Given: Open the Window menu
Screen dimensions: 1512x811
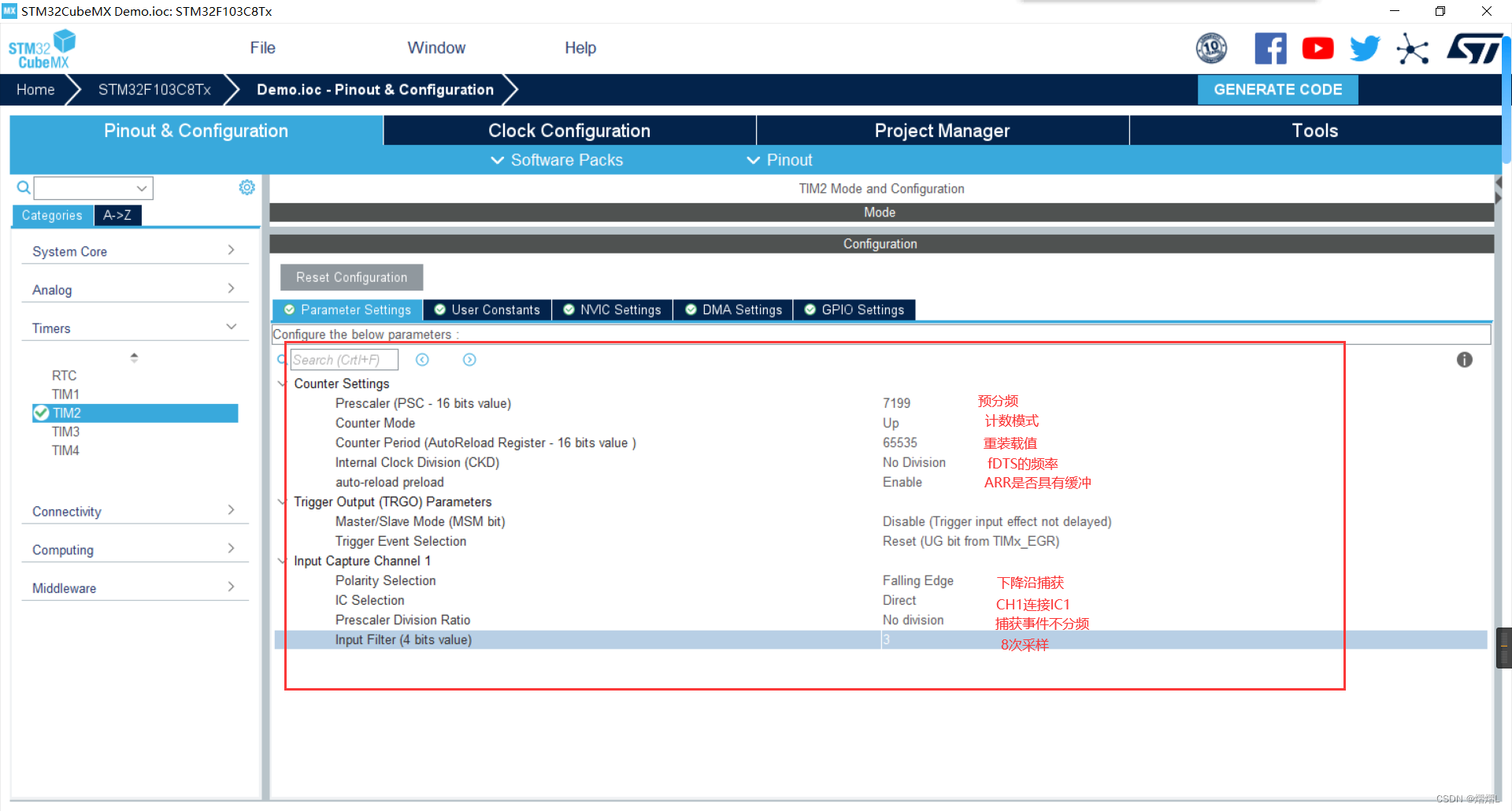Looking at the screenshot, I should 436,48.
